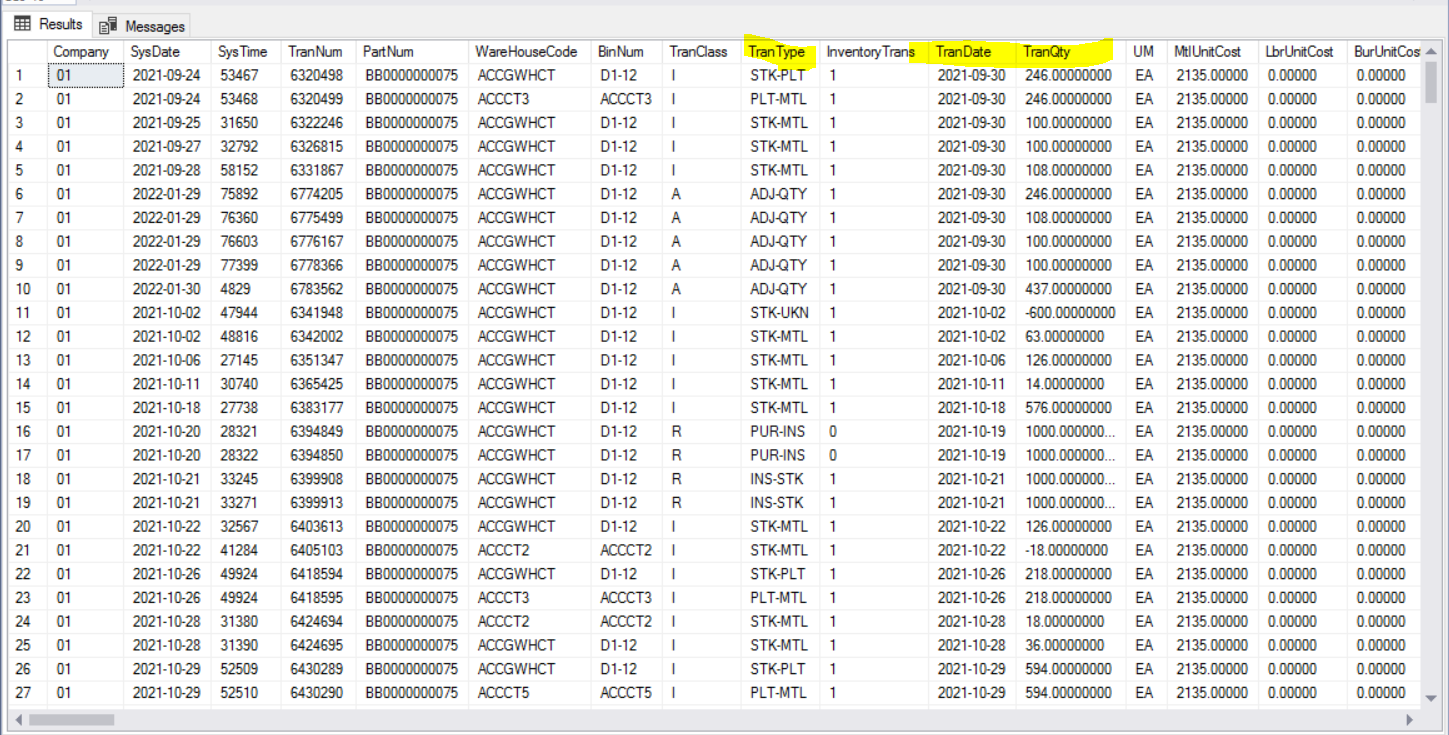1449x735 pixels.
Task: Click TranDate cell 2021-10-11
Action: coord(973,384)
